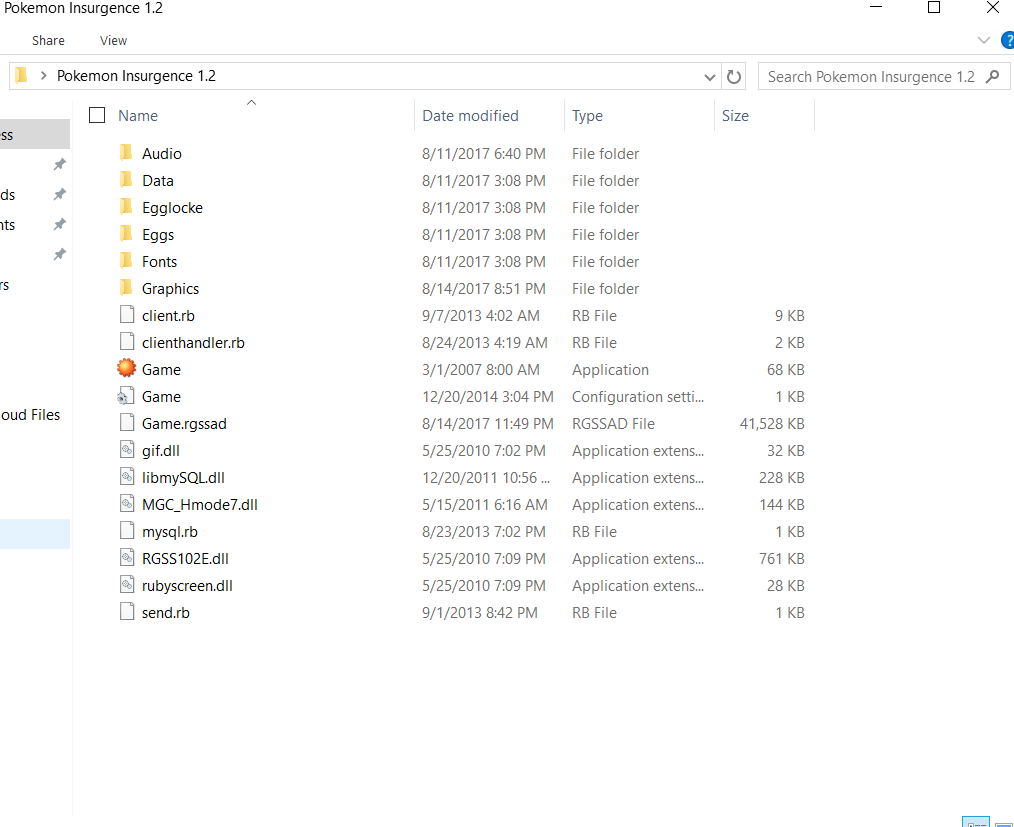
Task: Select the Game application sun icon
Action: click(126, 369)
